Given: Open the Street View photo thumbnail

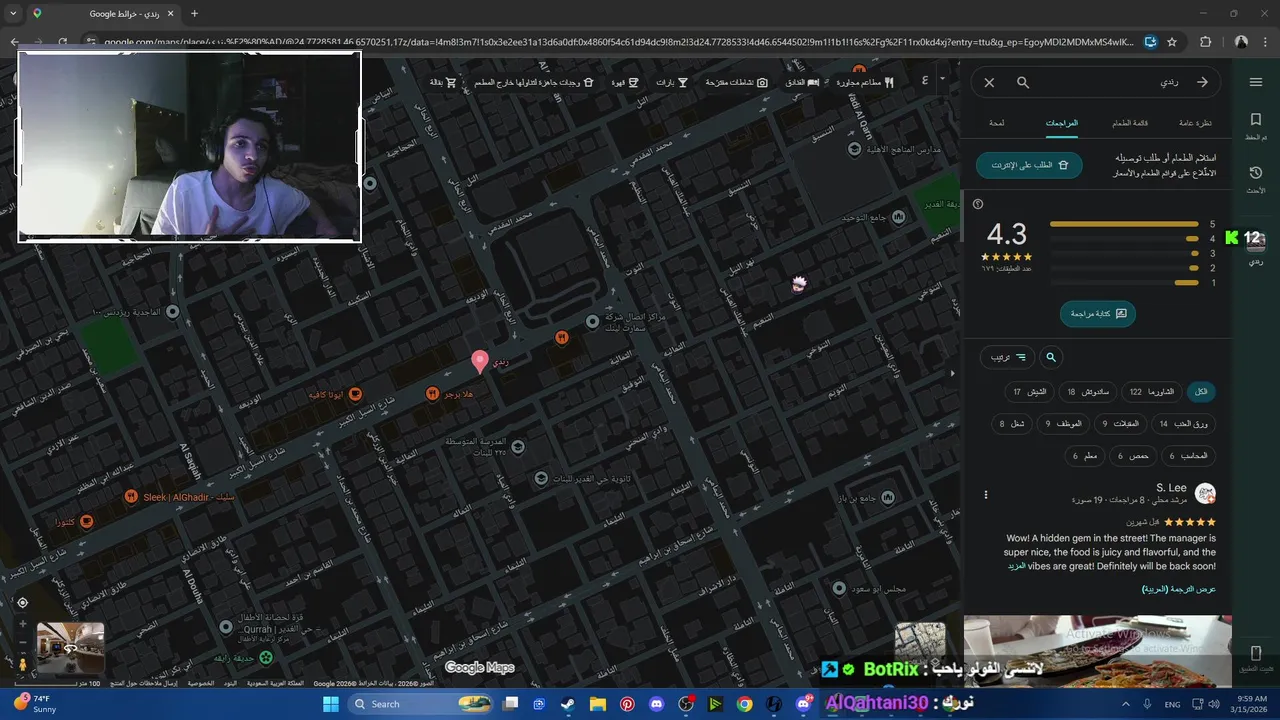Looking at the screenshot, I should 70,648.
